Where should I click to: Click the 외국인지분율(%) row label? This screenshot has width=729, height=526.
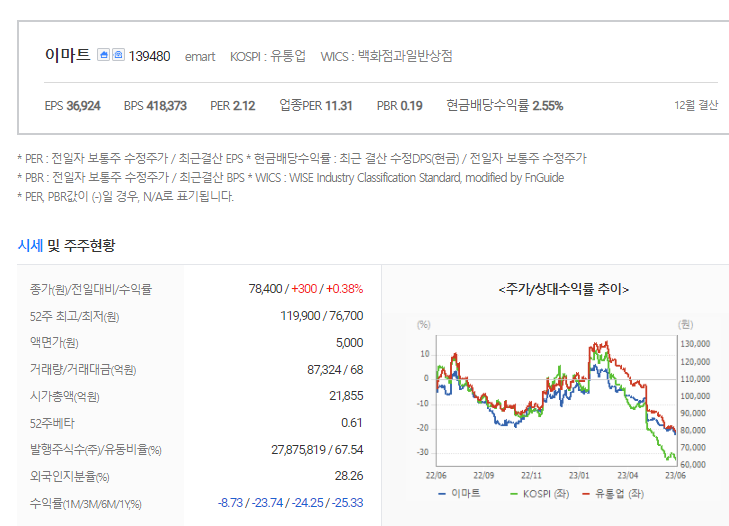click(x=69, y=476)
